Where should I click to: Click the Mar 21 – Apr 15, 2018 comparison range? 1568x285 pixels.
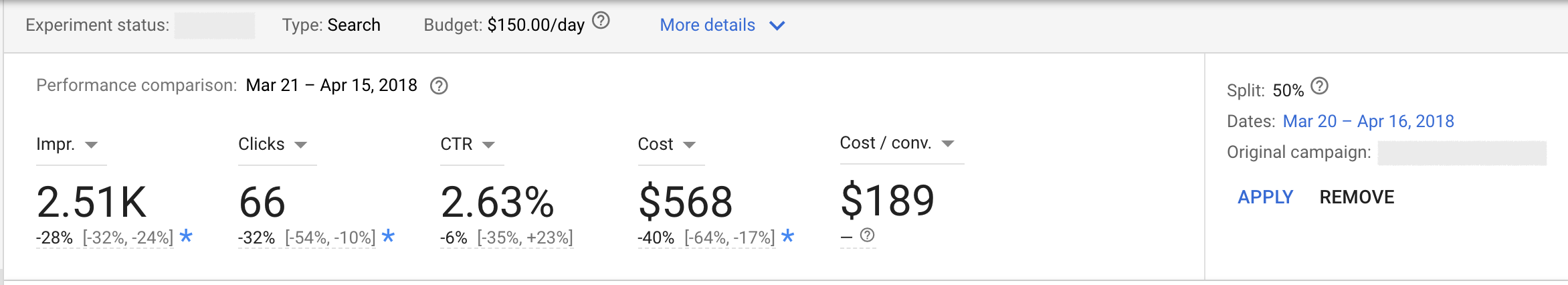coord(331,86)
